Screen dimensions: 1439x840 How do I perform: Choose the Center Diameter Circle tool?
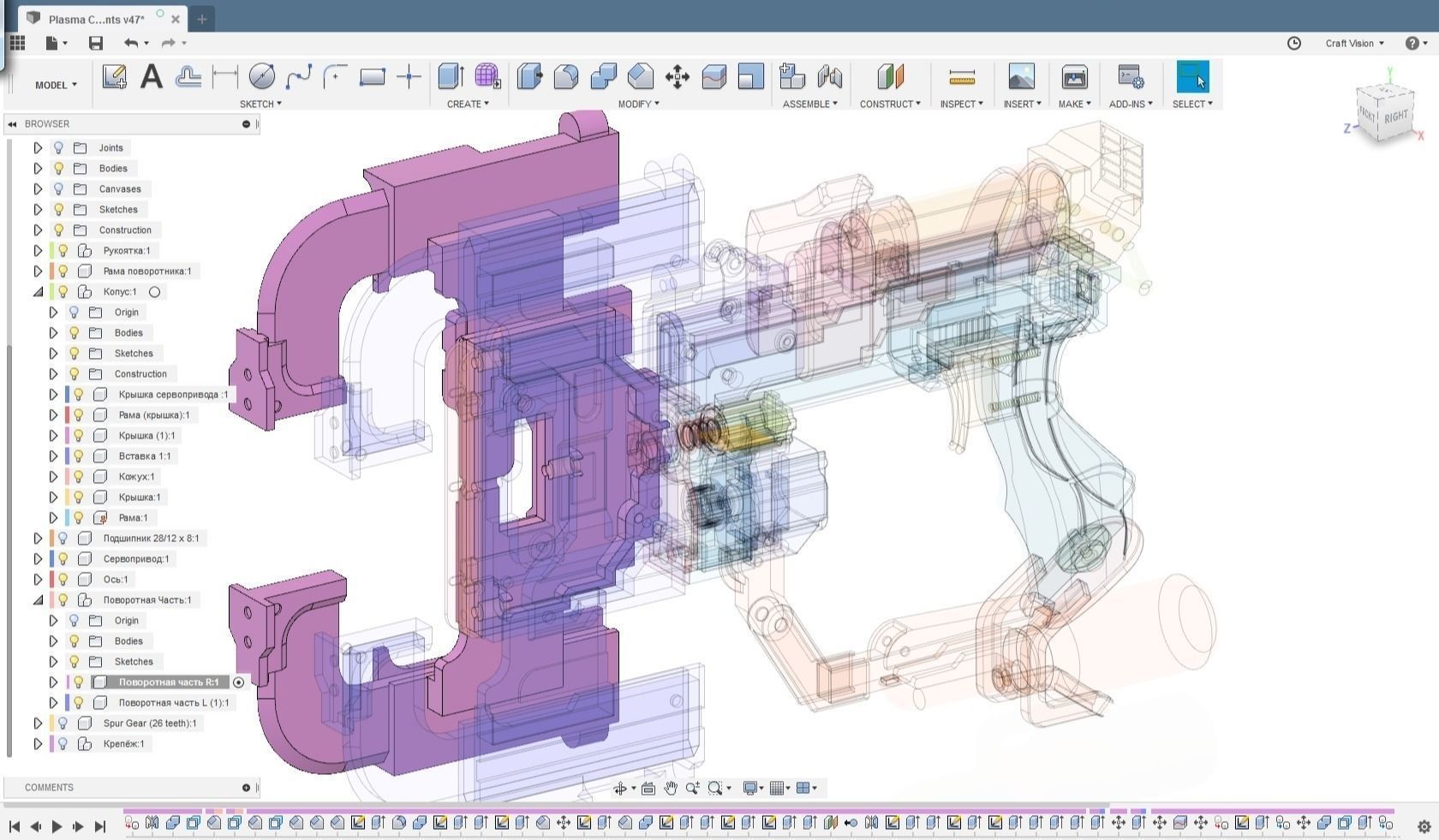coord(262,77)
